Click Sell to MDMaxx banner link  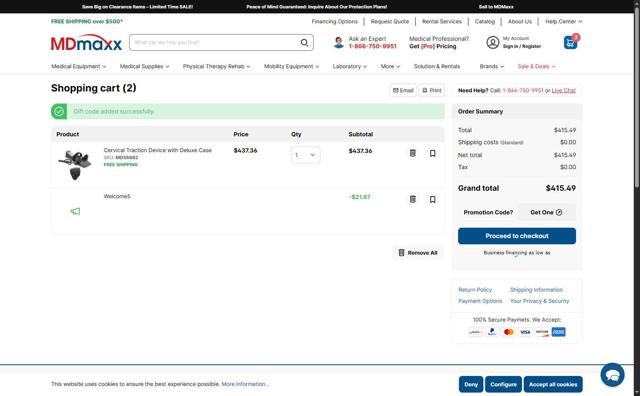point(496,7)
